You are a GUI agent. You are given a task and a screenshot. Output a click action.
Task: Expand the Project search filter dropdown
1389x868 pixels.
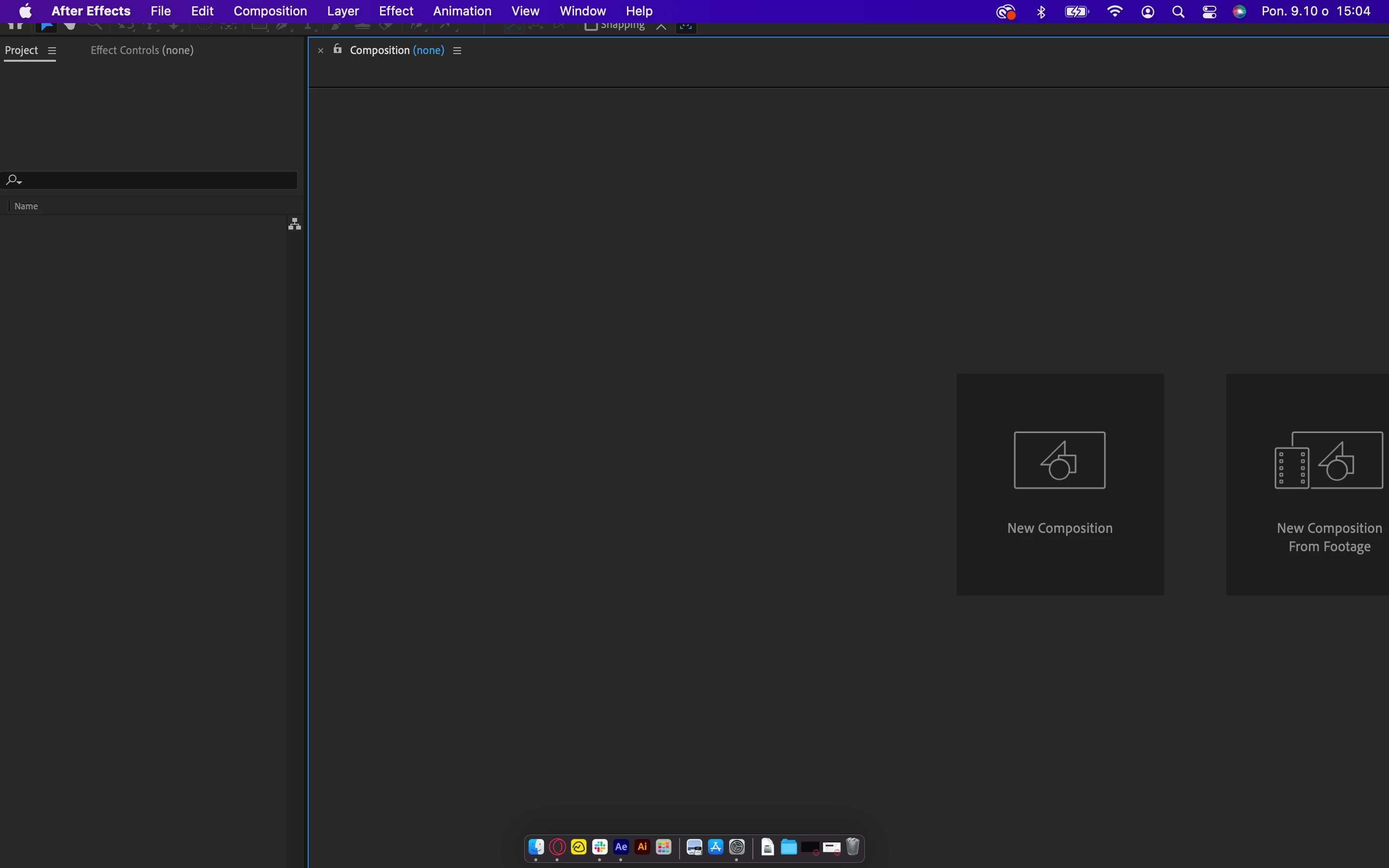(x=13, y=180)
